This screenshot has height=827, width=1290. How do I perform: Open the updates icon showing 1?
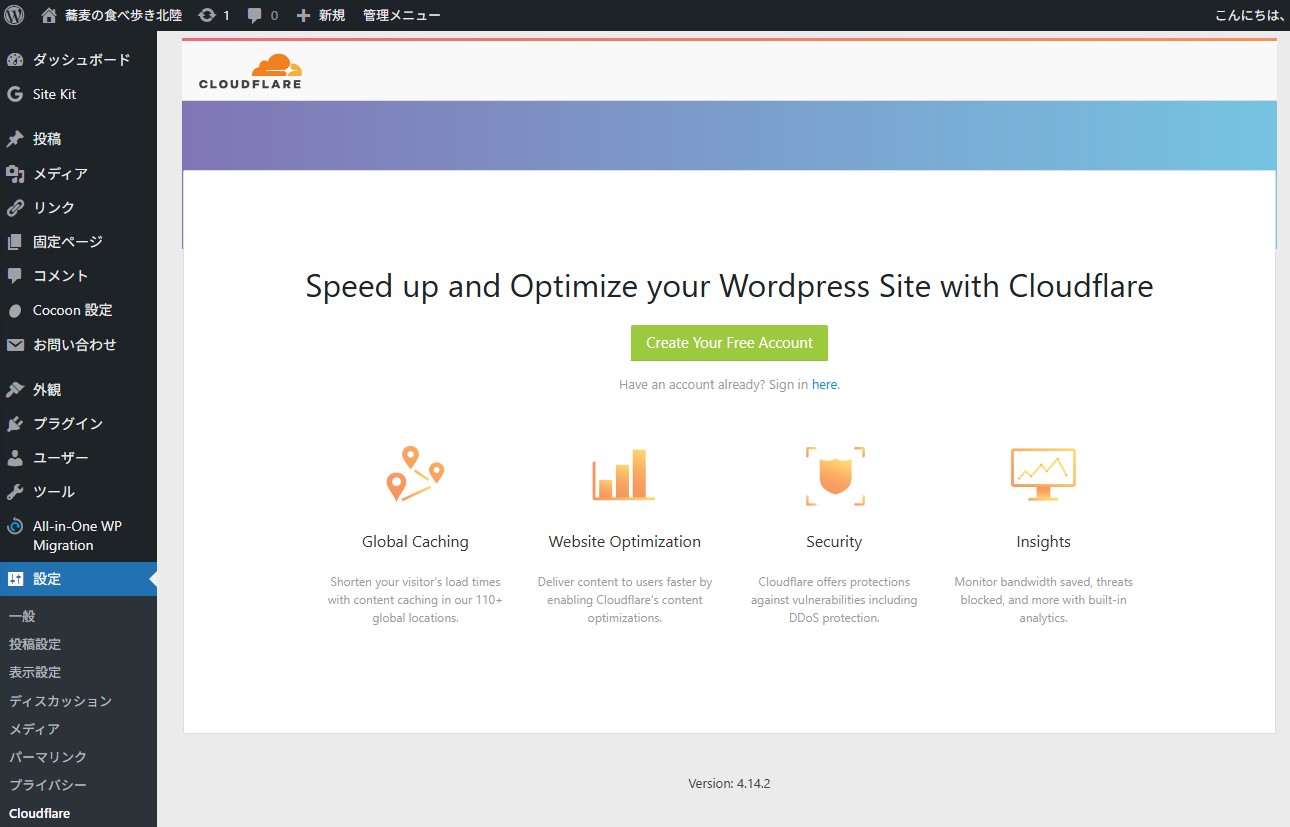point(207,15)
